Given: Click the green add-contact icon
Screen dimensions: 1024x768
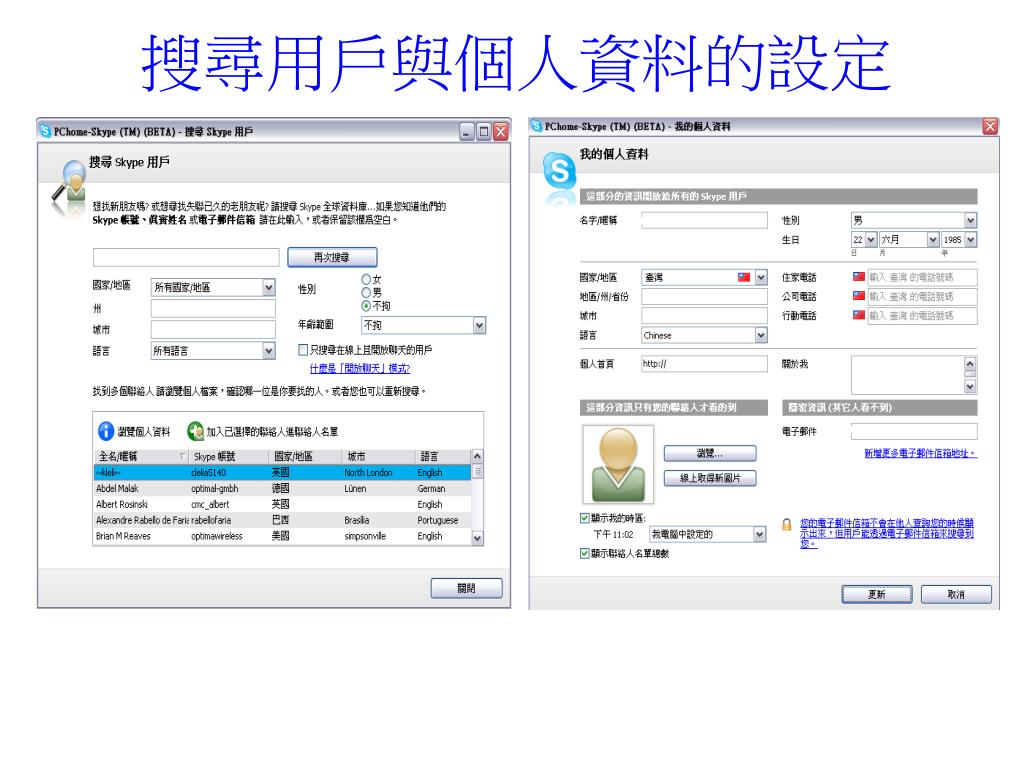Looking at the screenshot, I should coord(195,431).
